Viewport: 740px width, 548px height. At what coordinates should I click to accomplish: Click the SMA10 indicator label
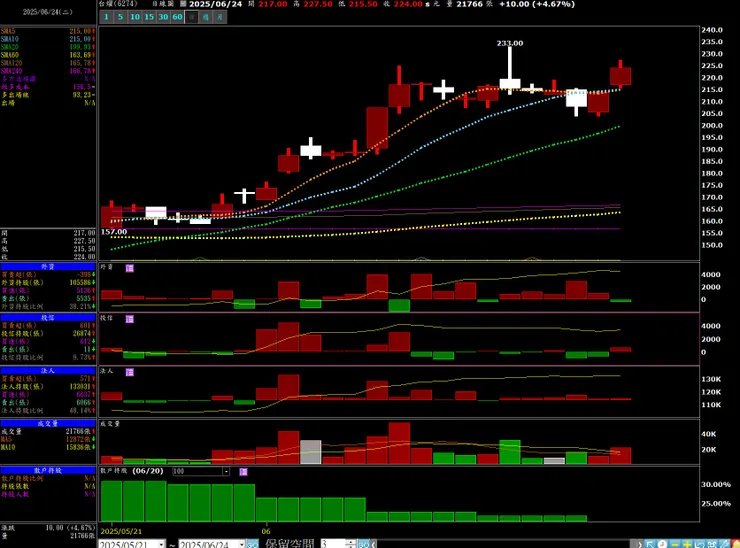pos(9,39)
